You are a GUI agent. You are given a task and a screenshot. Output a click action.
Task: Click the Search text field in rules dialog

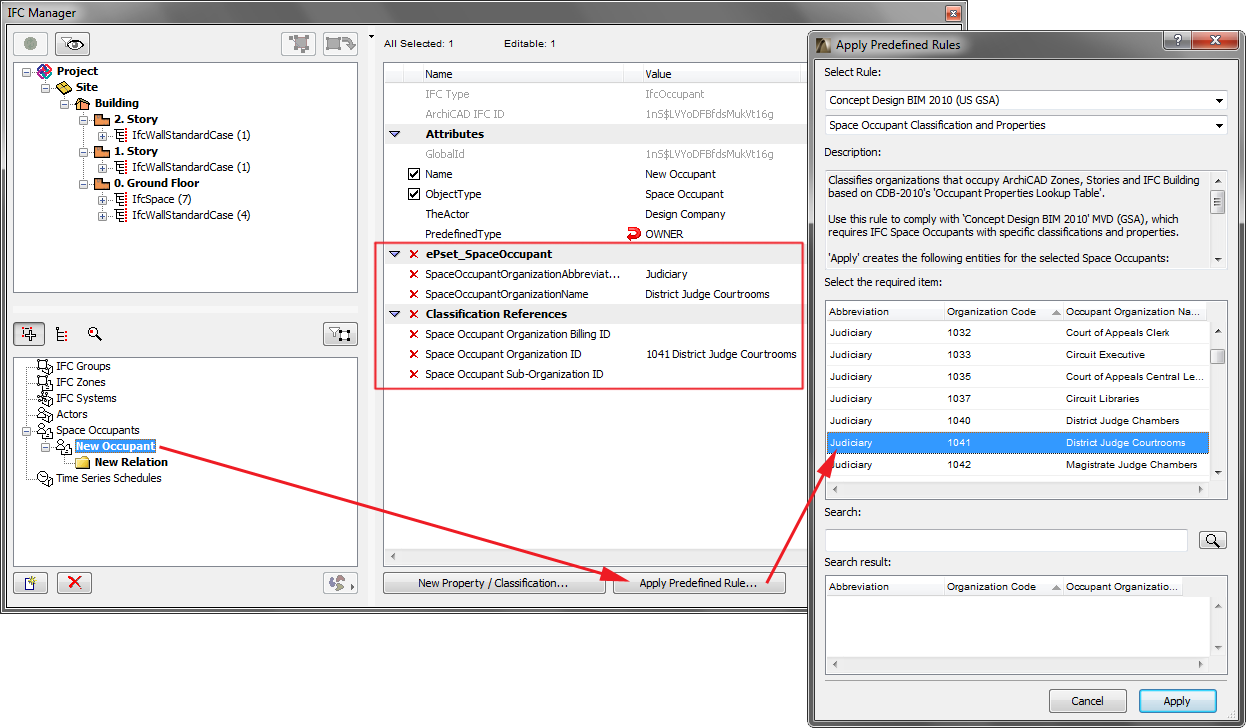(x=1006, y=540)
